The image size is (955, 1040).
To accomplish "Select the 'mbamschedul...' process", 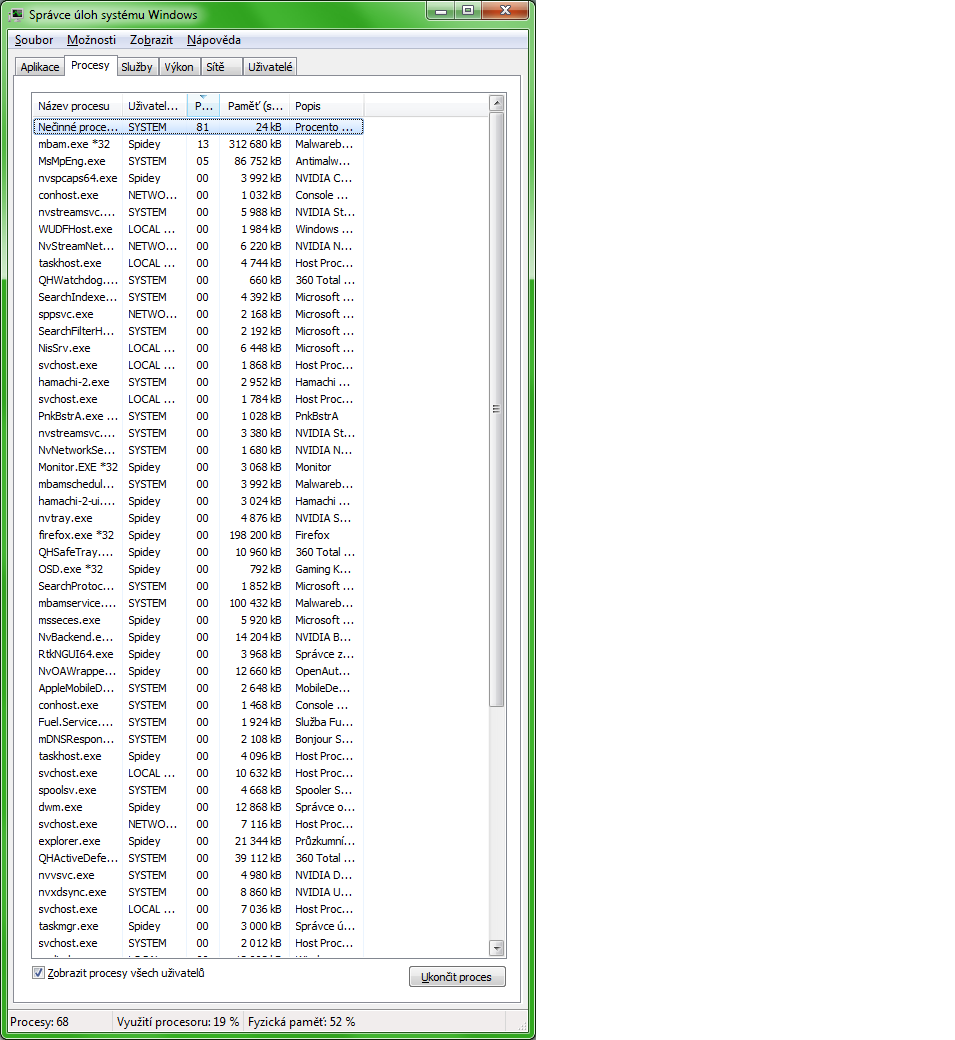I will 198,484.
